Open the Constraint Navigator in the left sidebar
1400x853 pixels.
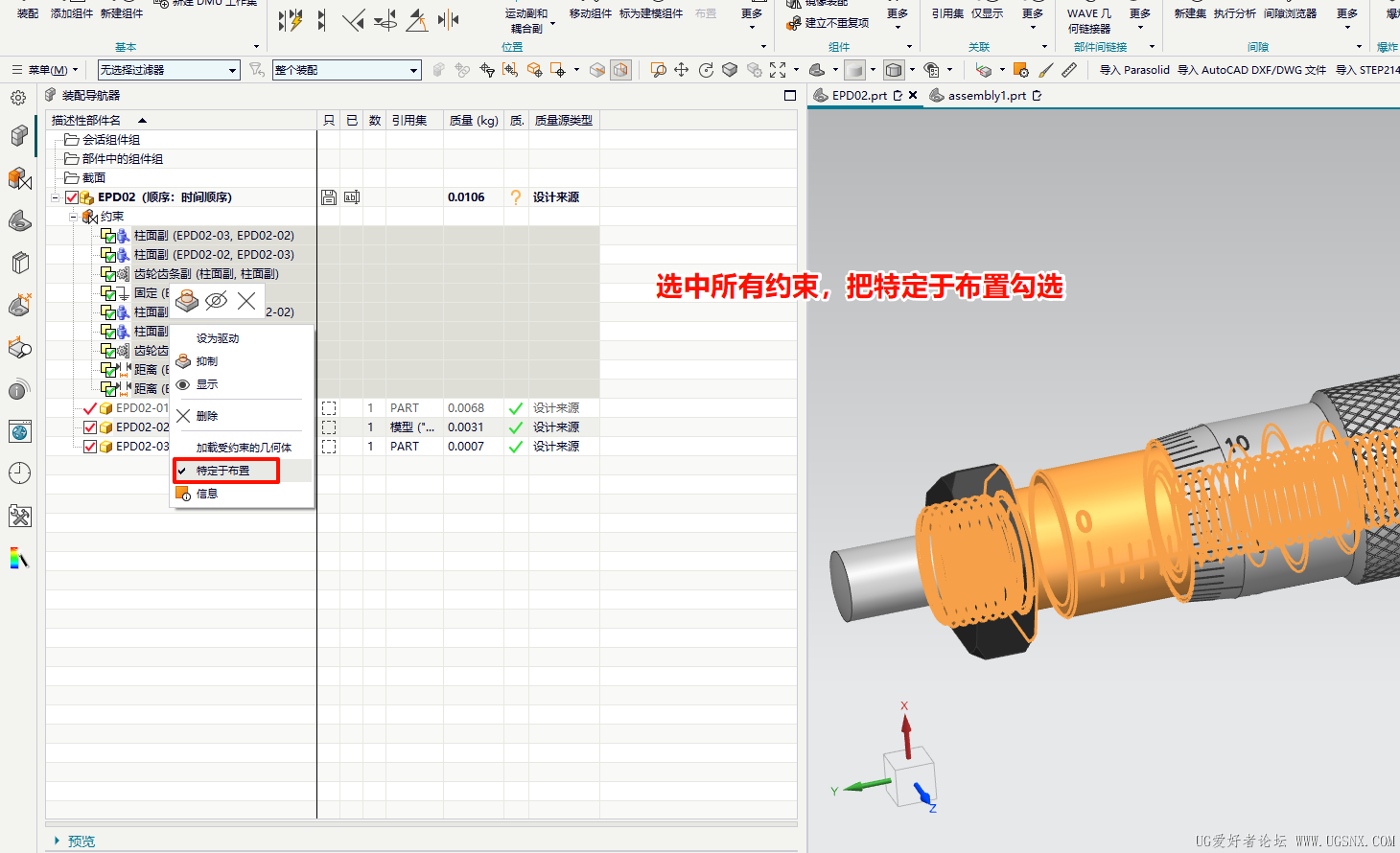[x=19, y=178]
